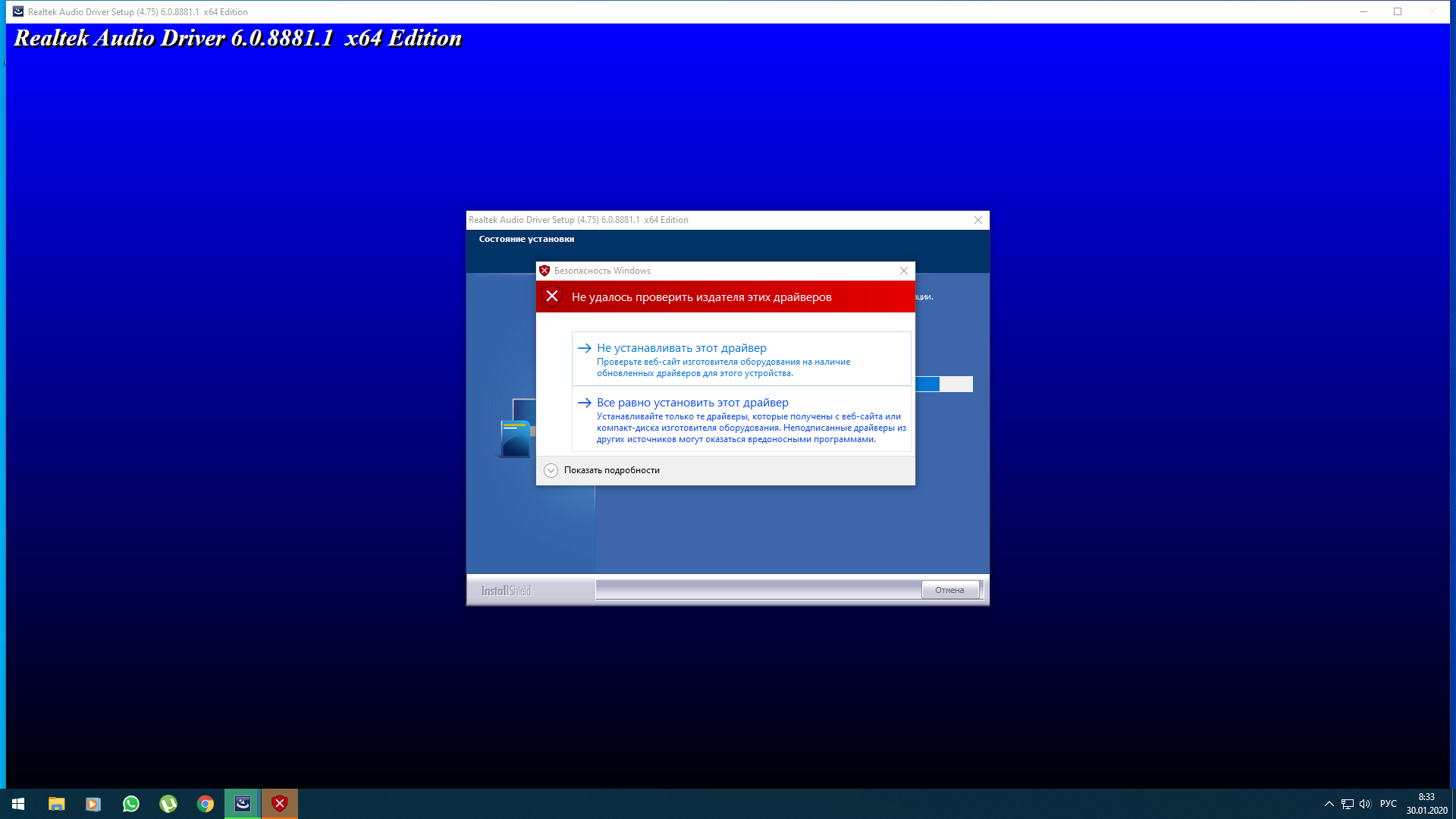This screenshot has height=819, width=1456.
Task: Open the Windows Start menu
Action: point(18,804)
